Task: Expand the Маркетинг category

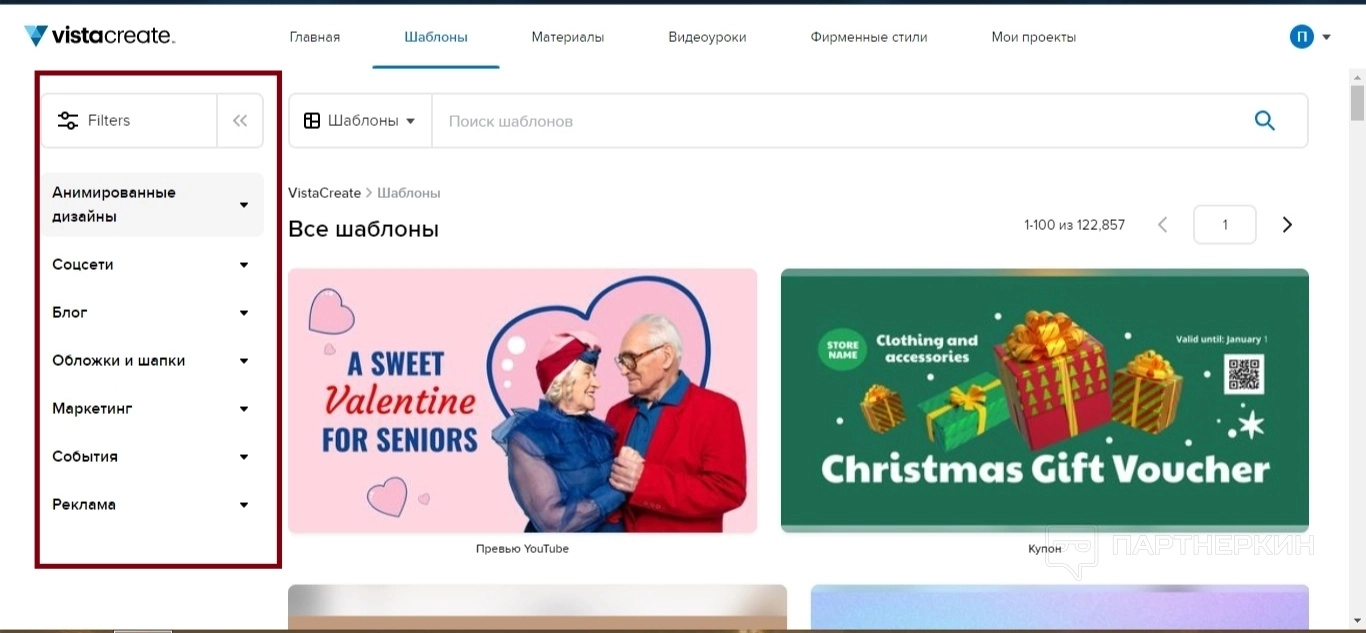Action: tap(152, 409)
